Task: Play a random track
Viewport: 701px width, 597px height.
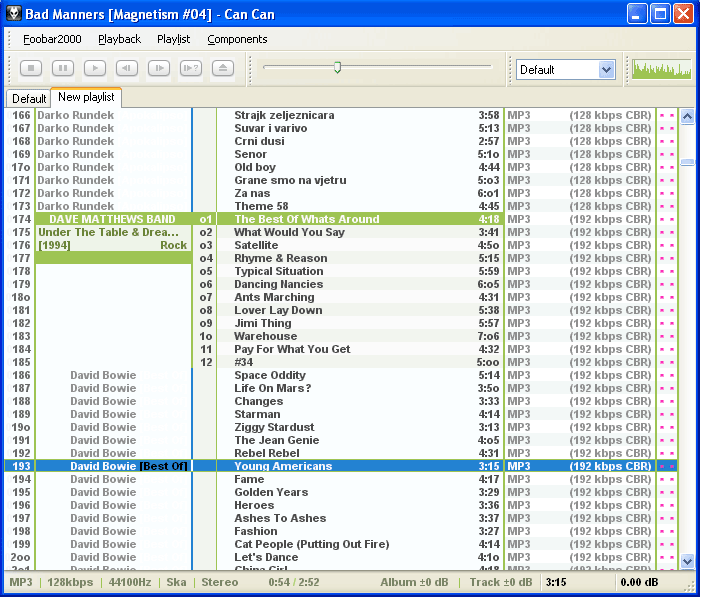Action: click(x=190, y=68)
